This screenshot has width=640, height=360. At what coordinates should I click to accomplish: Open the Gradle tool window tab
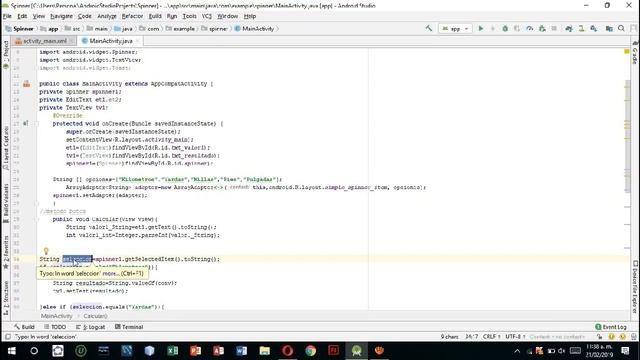pyautogui.click(x=635, y=52)
